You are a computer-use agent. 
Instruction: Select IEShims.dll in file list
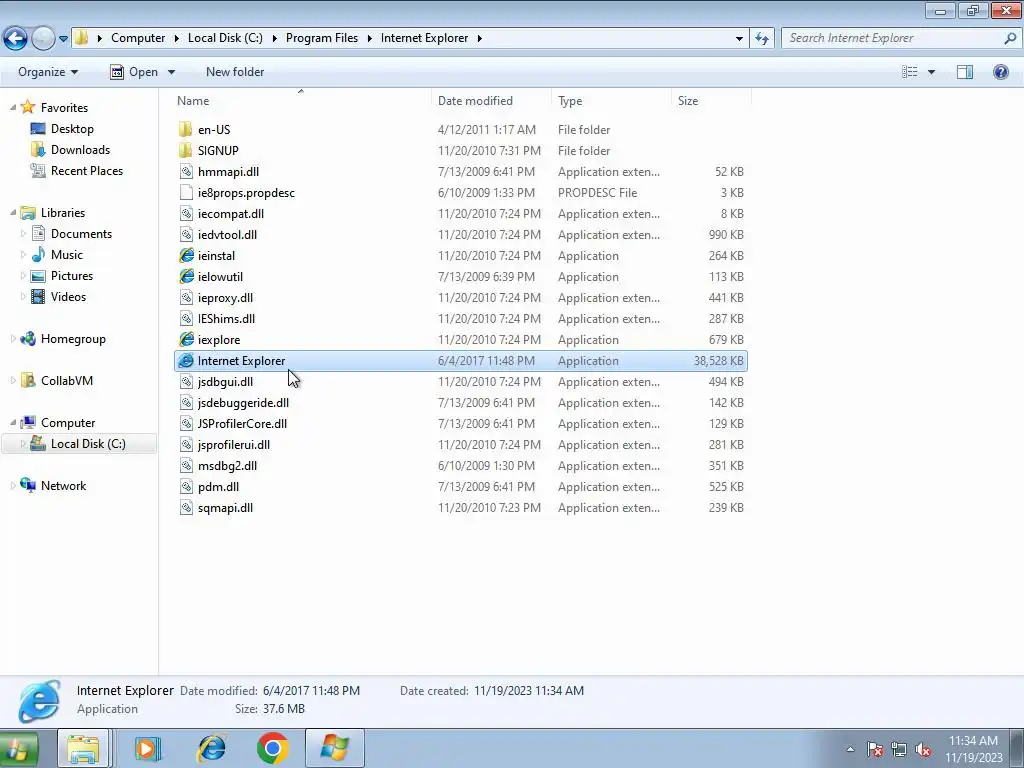[226, 319]
